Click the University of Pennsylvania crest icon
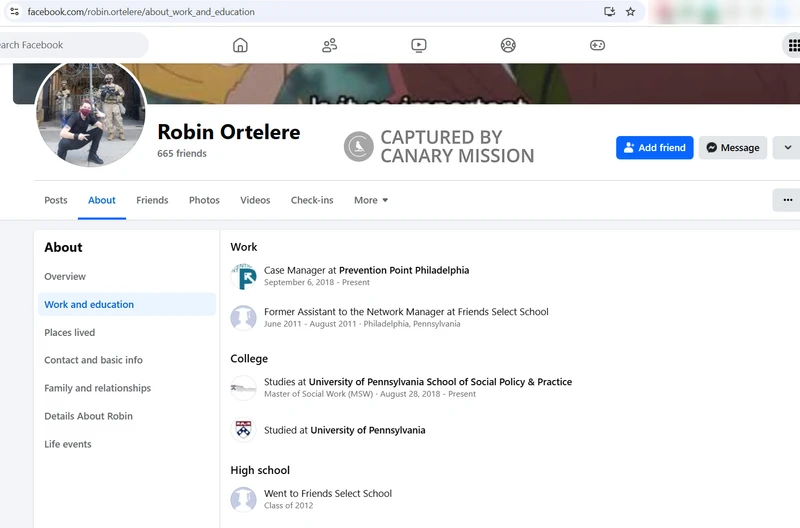 (243, 430)
